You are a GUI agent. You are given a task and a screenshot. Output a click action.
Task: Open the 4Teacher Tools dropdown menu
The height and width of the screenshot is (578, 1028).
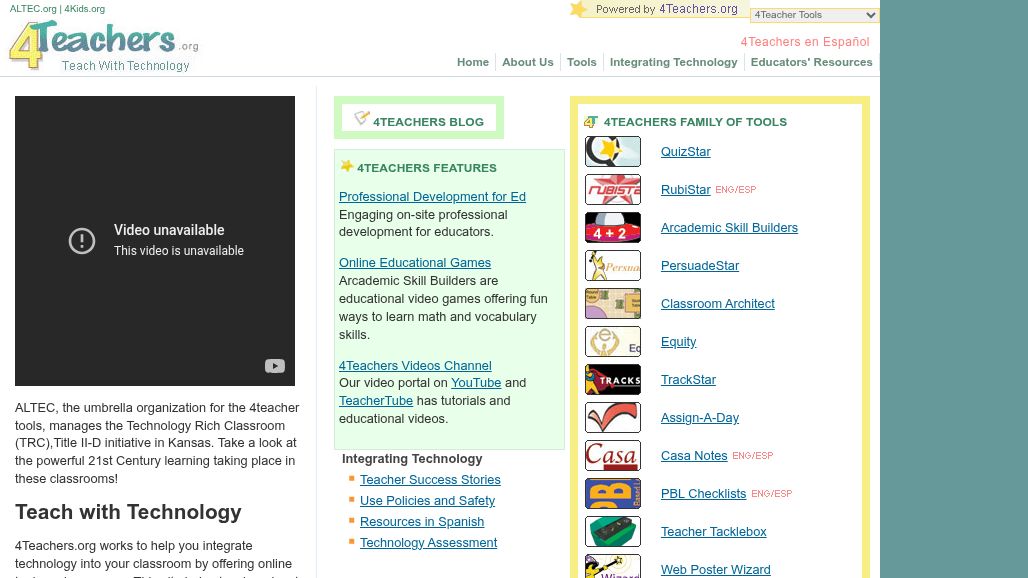[813, 15]
